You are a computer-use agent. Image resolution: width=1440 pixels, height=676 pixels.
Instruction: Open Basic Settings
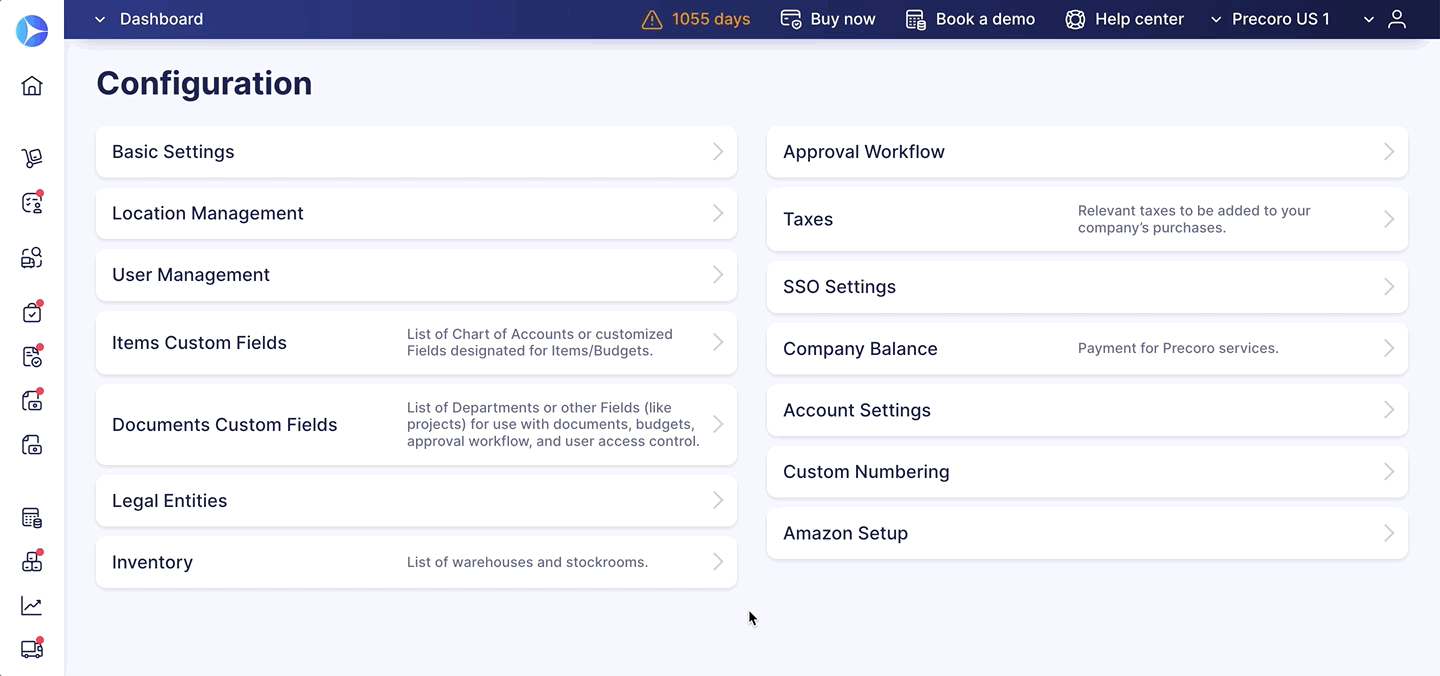click(416, 152)
